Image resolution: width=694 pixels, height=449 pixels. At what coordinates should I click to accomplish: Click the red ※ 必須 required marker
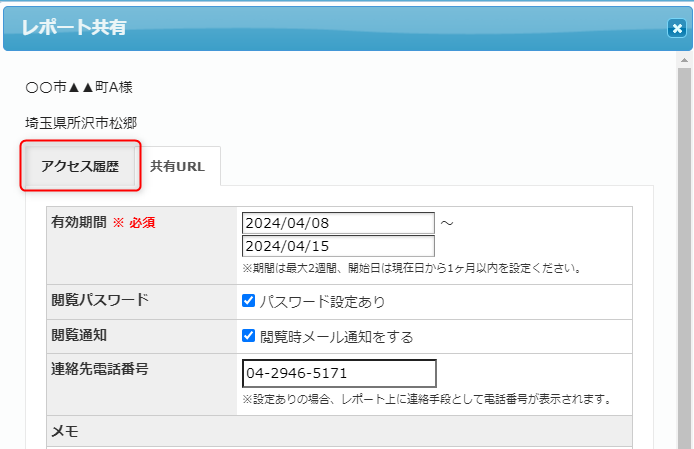tap(133, 222)
